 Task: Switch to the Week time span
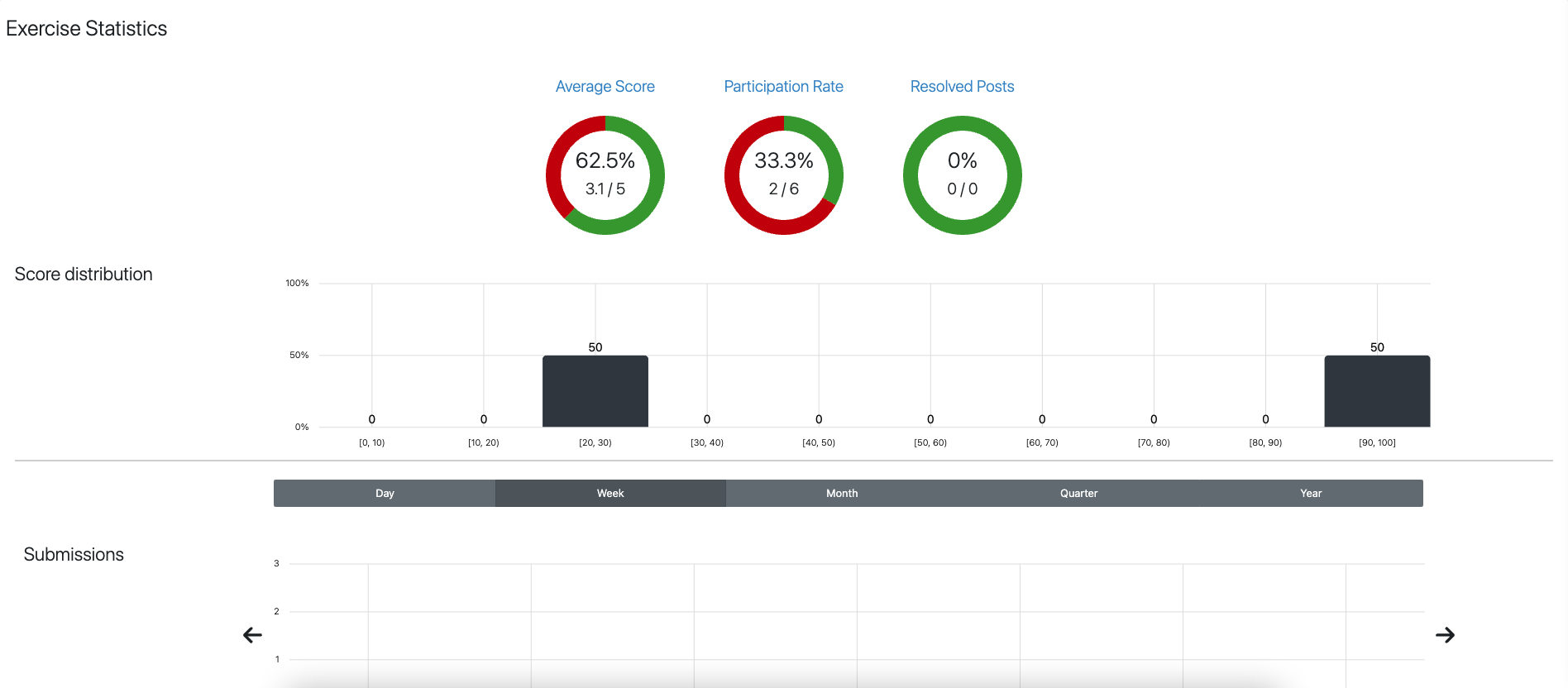point(610,494)
